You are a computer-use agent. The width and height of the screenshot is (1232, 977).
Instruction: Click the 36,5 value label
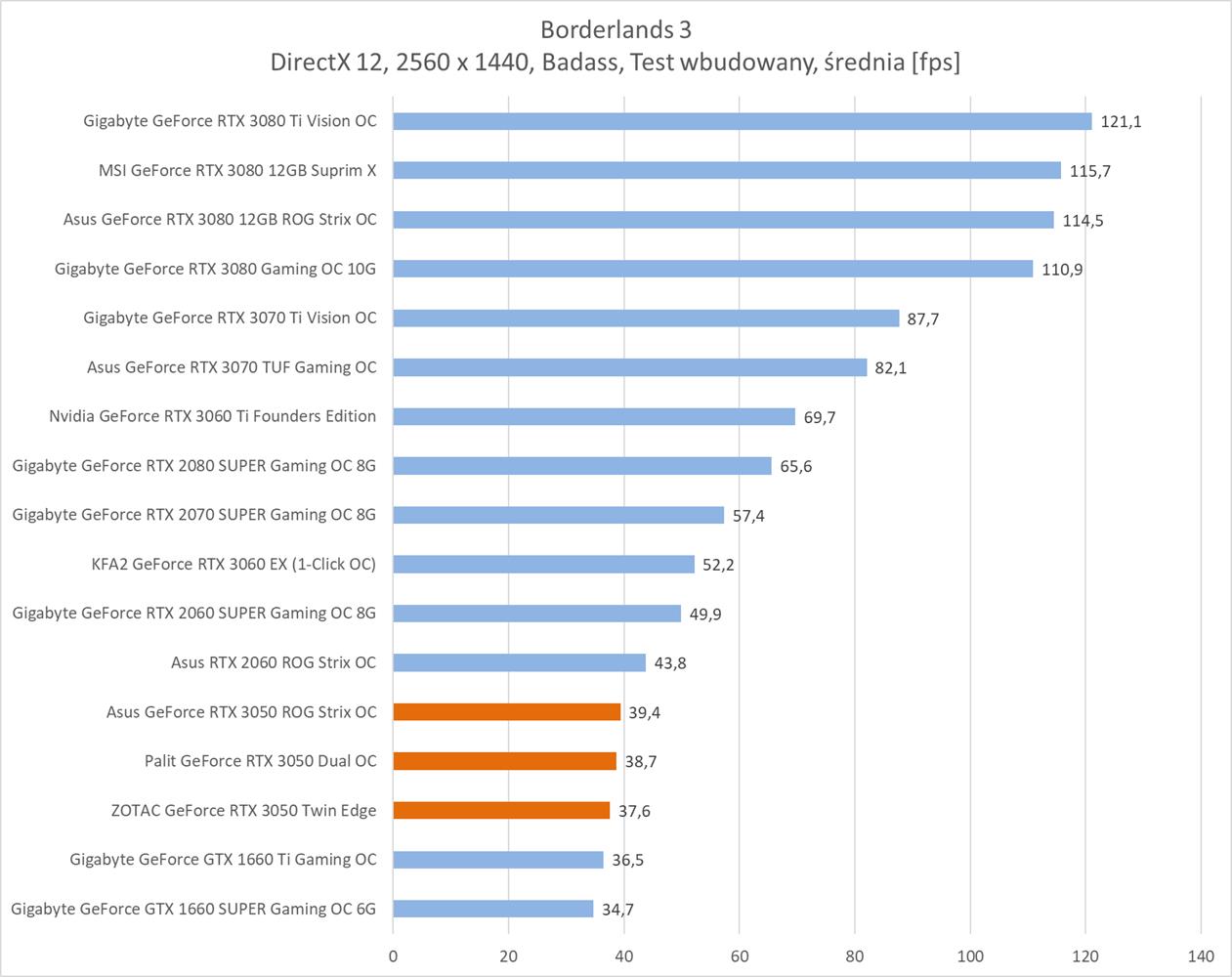pos(627,861)
